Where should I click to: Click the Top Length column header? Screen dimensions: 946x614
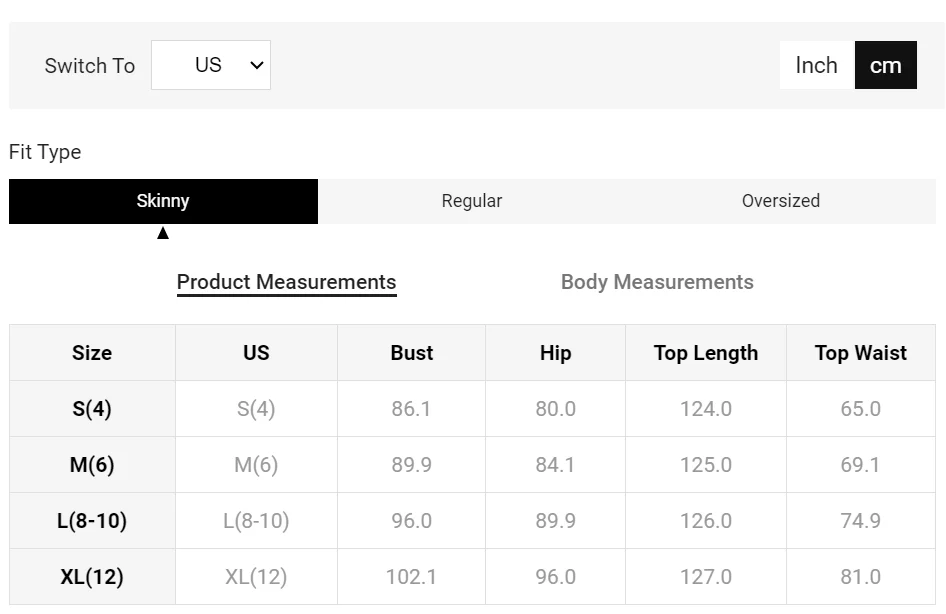[705, 353]
